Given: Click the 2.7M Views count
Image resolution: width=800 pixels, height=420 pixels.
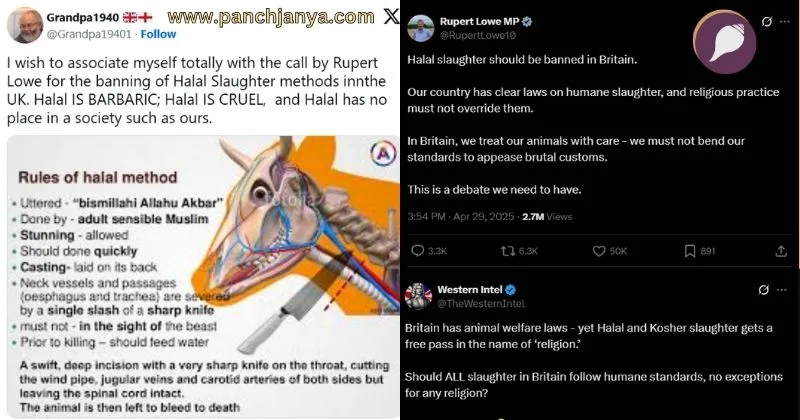Looking at the screenshot, I should 547,216.
